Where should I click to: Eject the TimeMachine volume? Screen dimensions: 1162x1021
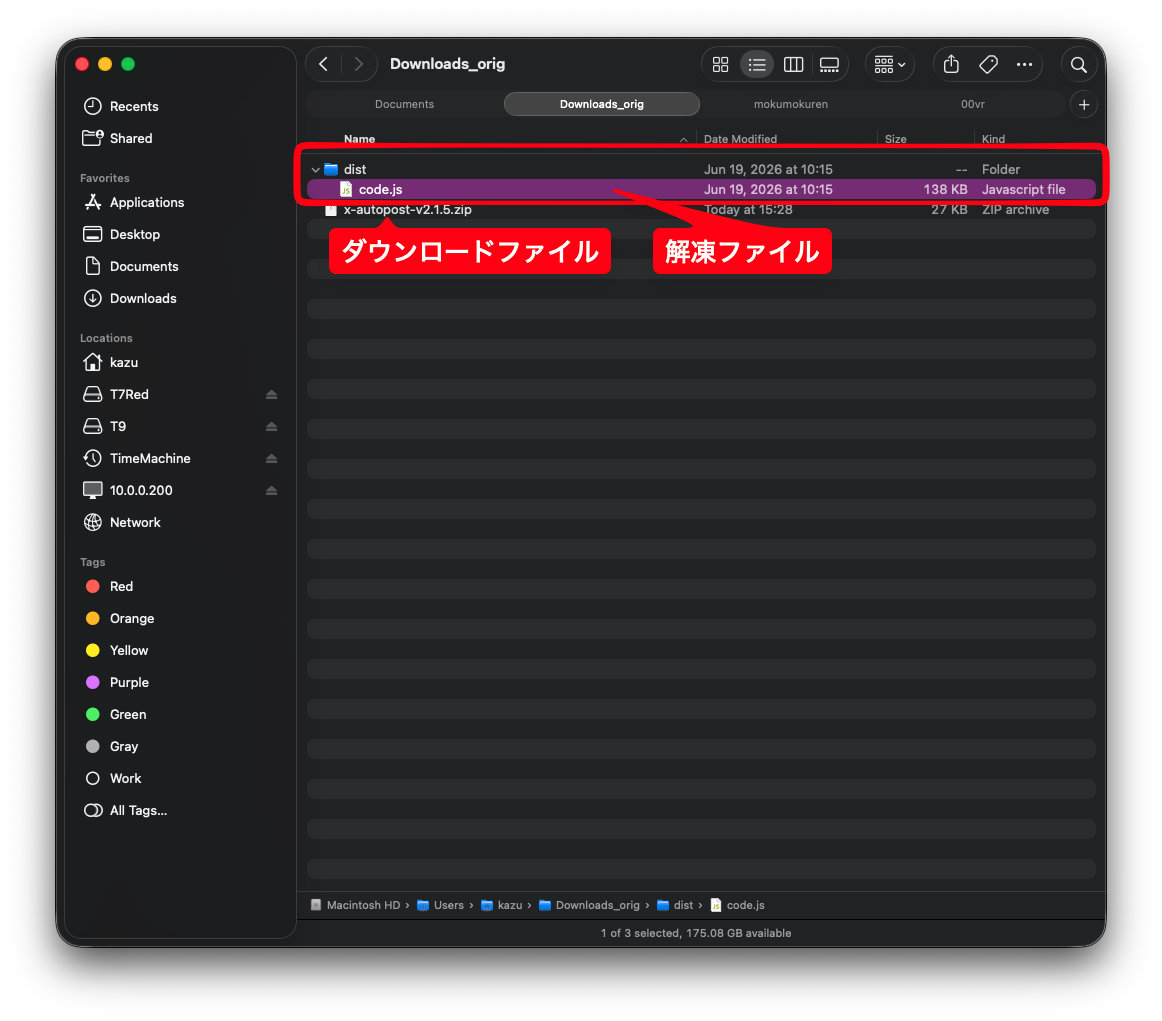[271, 459]
